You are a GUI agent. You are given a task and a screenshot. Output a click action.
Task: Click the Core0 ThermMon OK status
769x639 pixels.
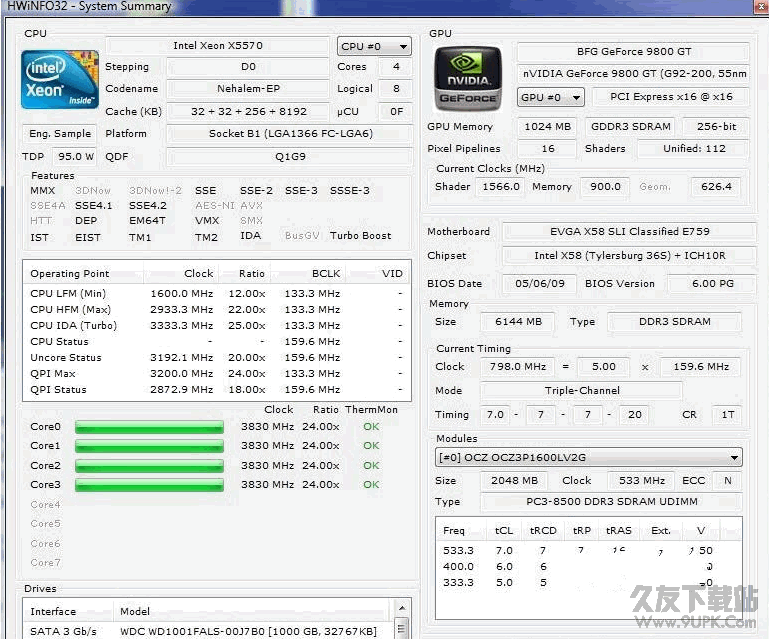point(371,427)
